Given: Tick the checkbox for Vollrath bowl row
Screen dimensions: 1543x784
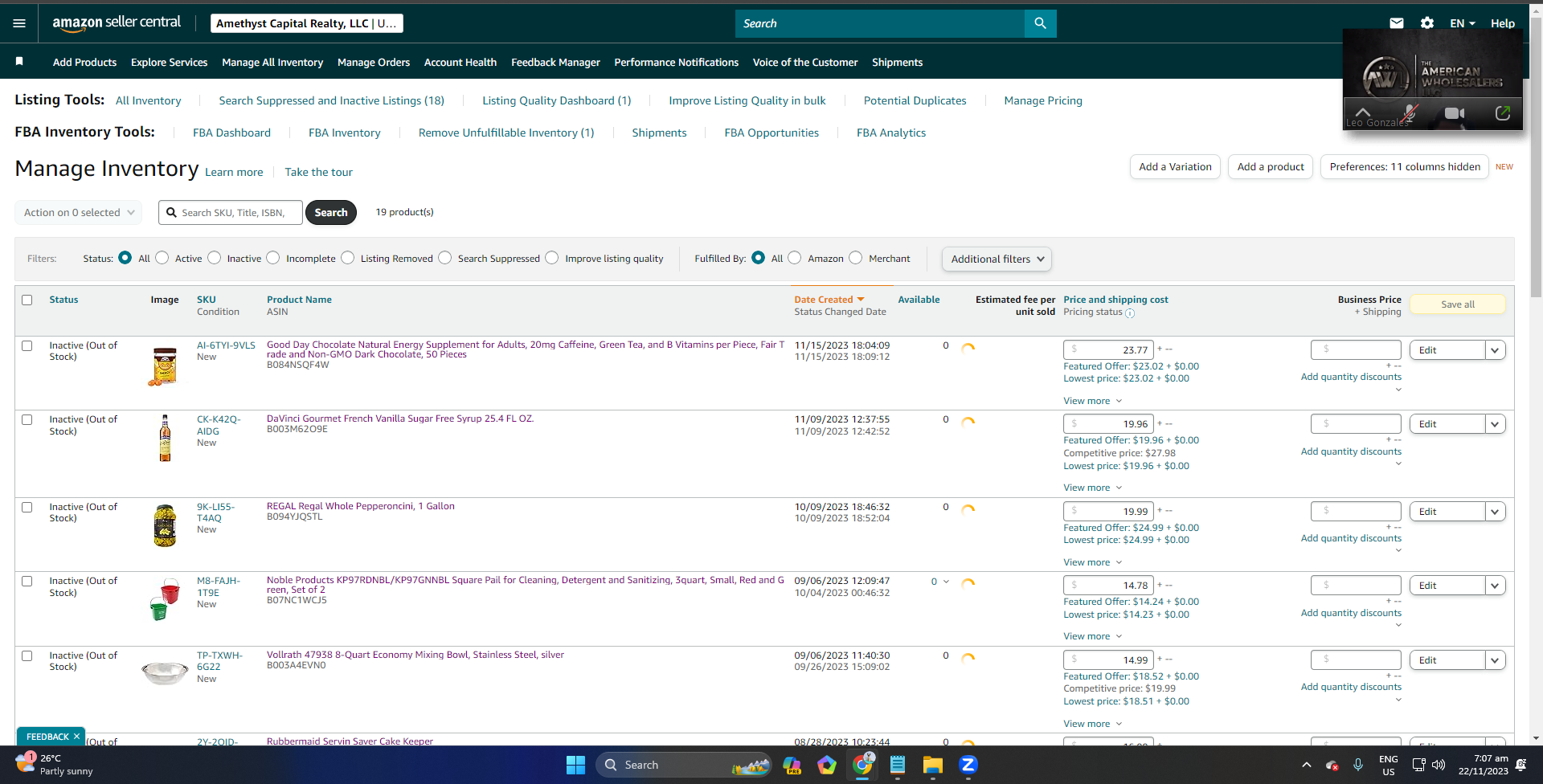Looking at the screenshot, I should tap(27, 655).
